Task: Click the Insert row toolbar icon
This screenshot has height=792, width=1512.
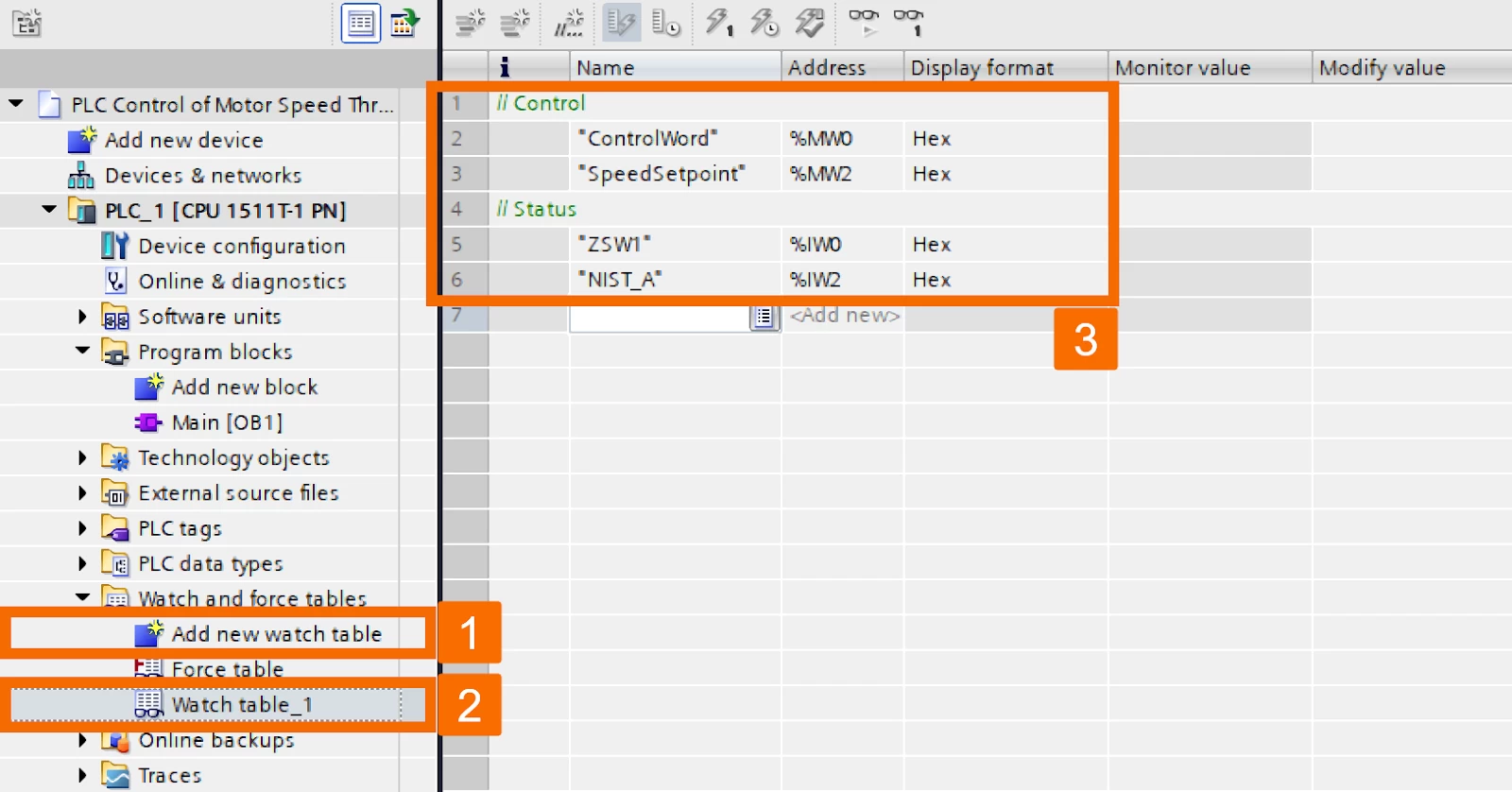Action: pos(470,23)
